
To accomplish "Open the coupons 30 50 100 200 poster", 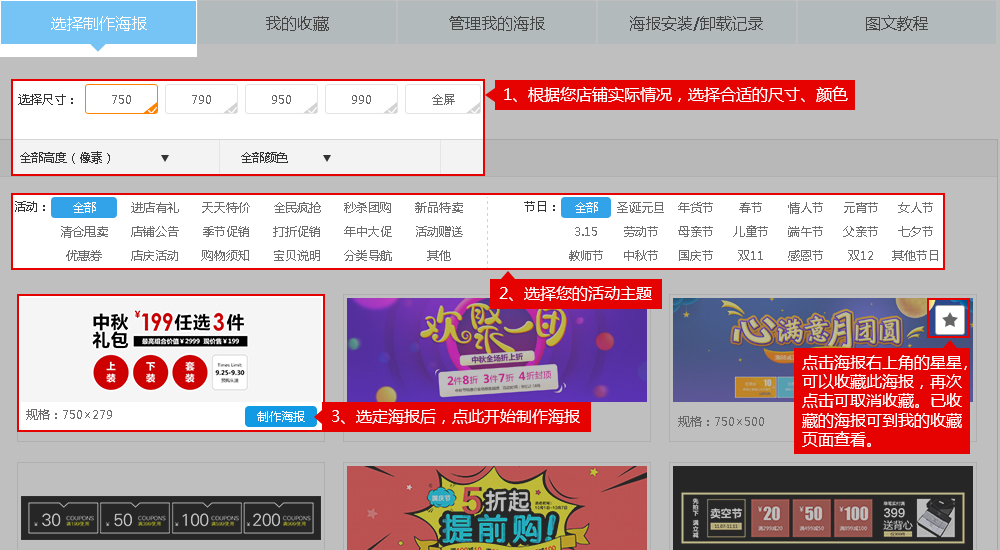I will click(x=170, y=518).
